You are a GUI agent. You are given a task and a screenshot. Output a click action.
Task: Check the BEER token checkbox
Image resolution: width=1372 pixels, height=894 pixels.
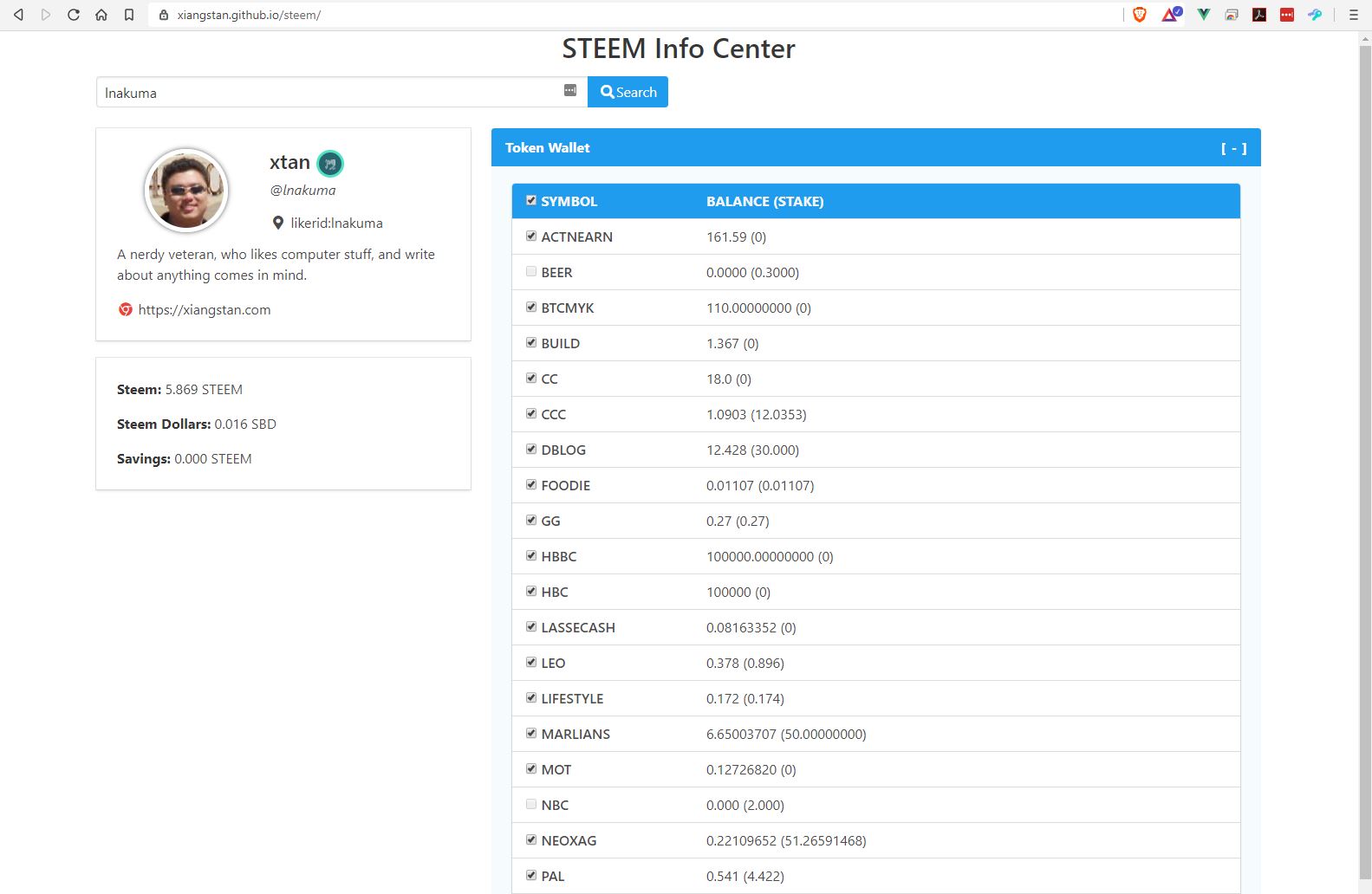(531, 271)
